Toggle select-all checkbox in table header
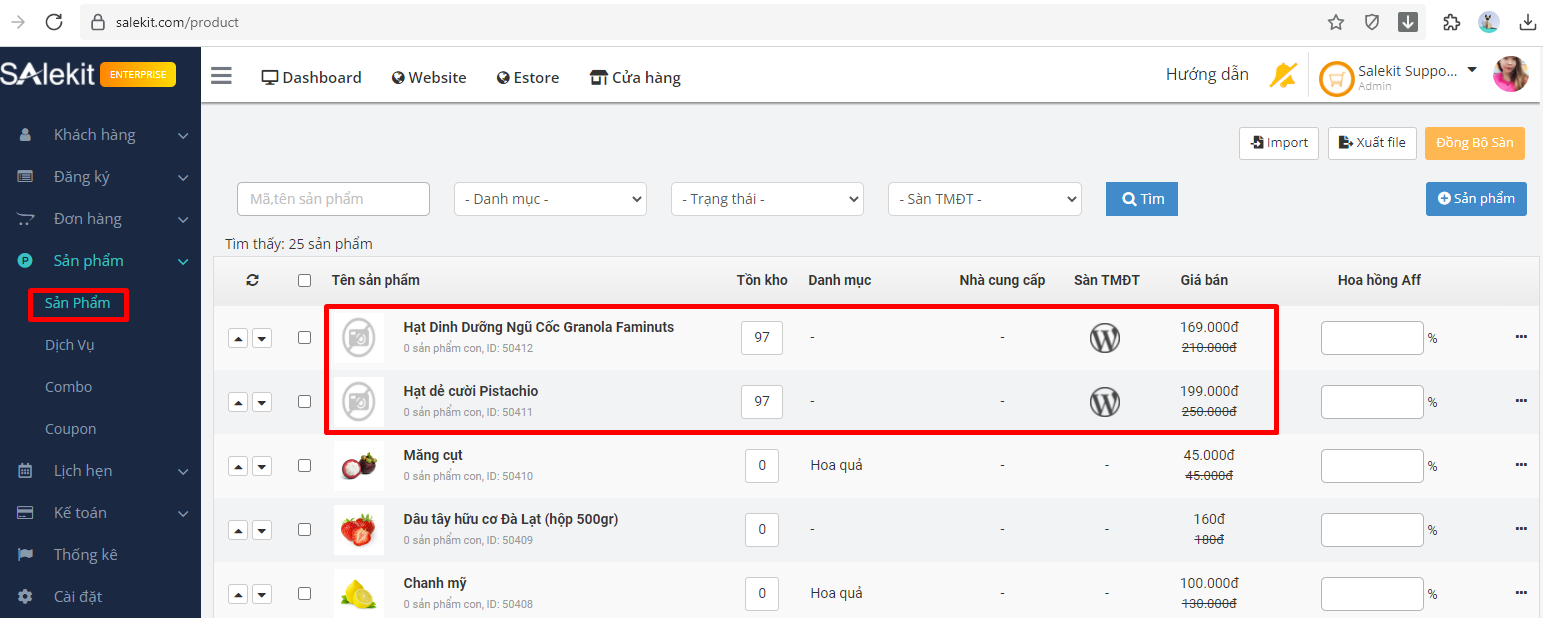This screenshot has height=618, width=1543. 305,281
